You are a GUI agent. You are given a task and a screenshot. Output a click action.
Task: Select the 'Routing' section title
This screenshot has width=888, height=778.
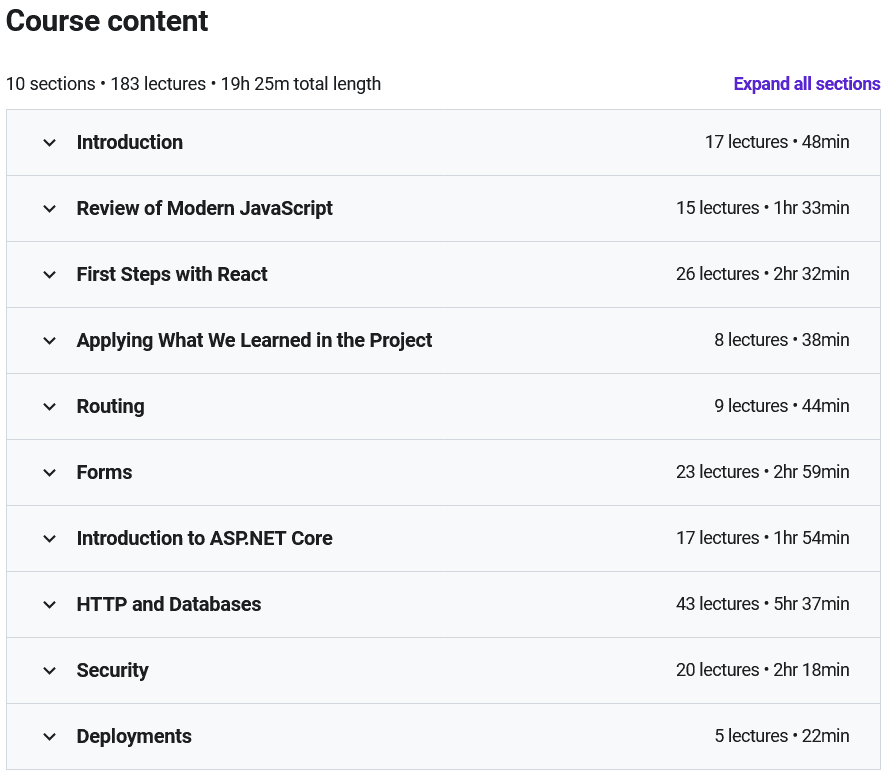coord(110,407)
